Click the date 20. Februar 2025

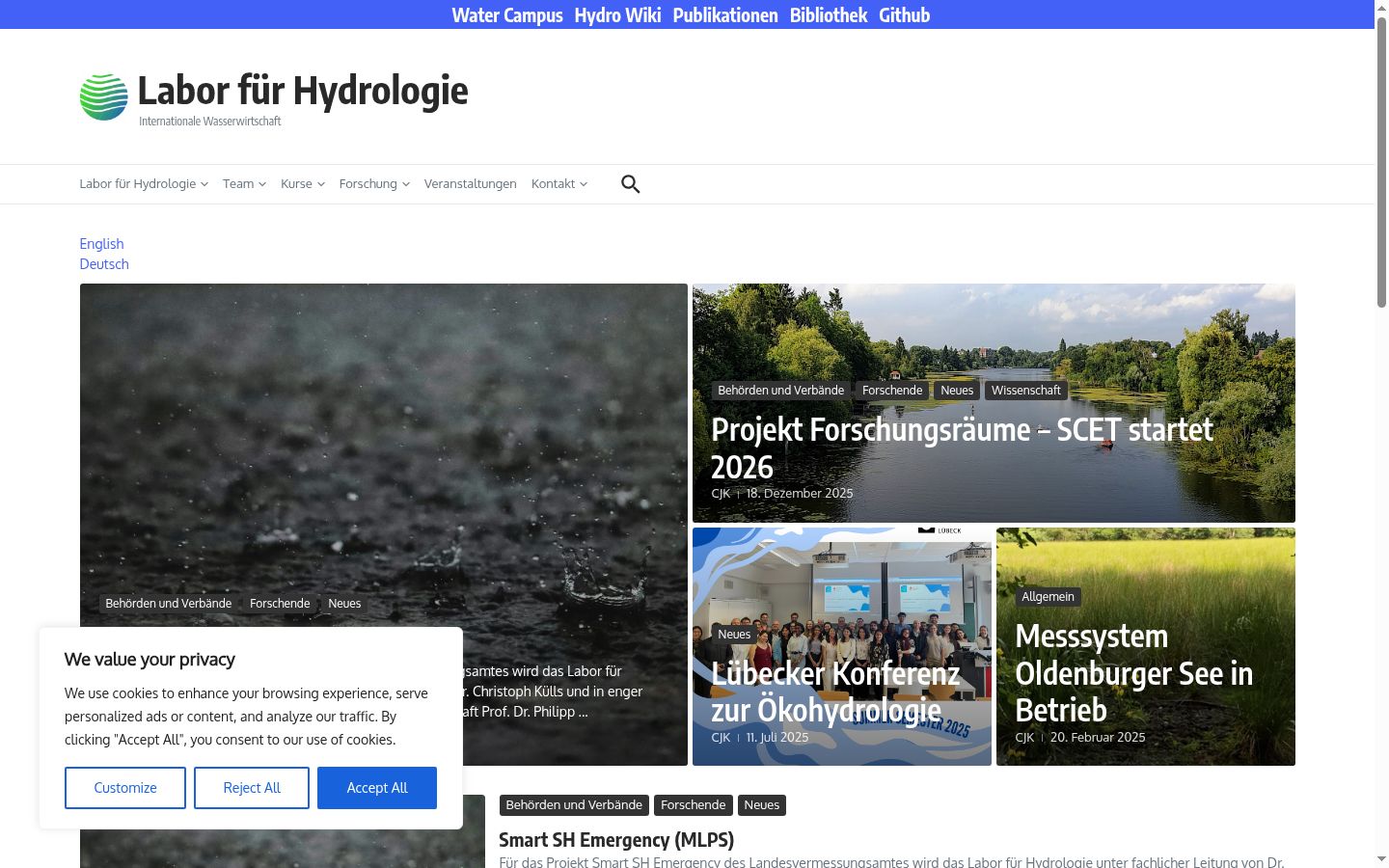1098,738
